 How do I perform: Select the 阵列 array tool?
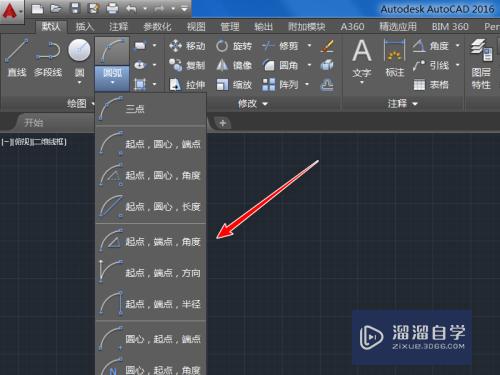click(280, 85)
